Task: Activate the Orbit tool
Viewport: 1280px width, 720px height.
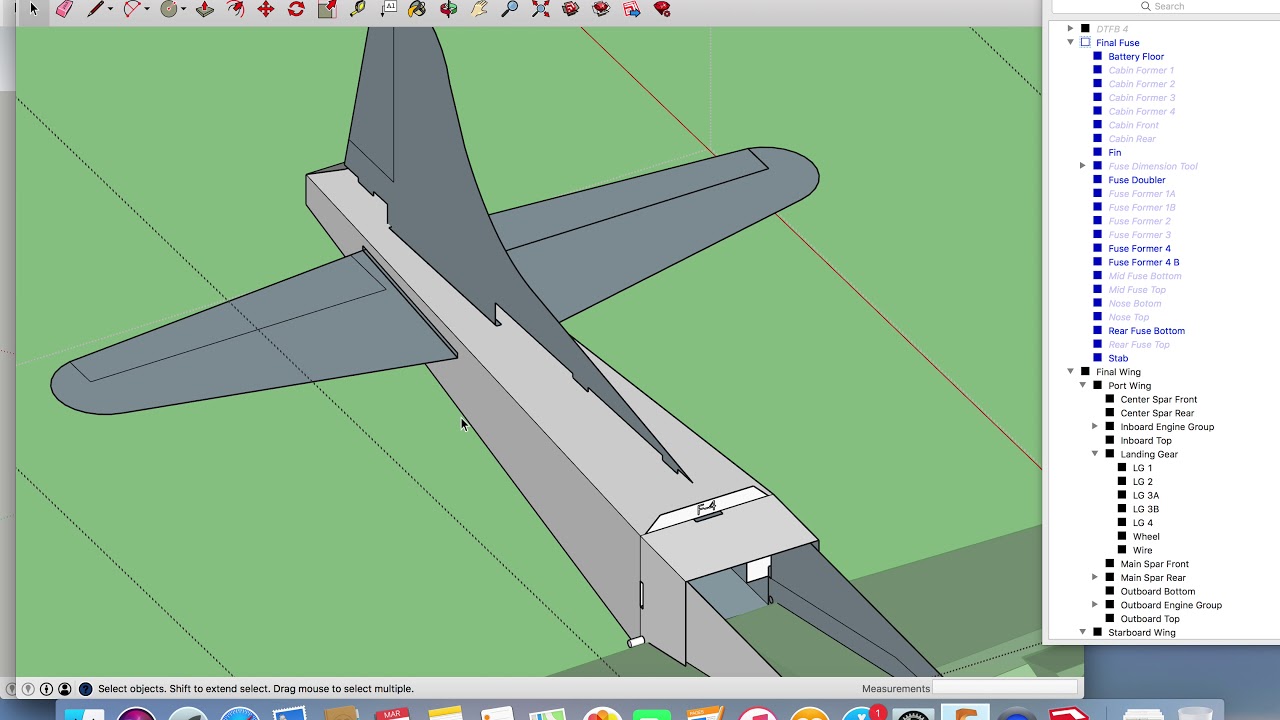Action: (x=449, y=9)
